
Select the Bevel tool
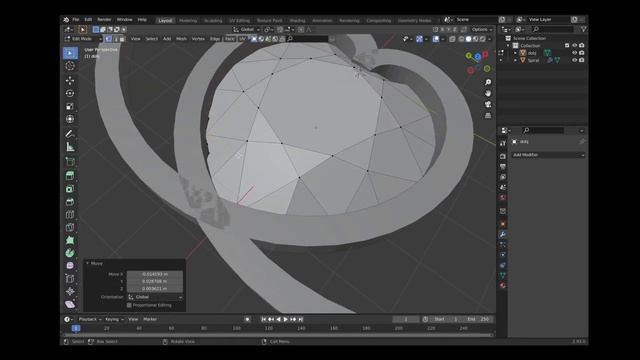click(x=70, y=202)
